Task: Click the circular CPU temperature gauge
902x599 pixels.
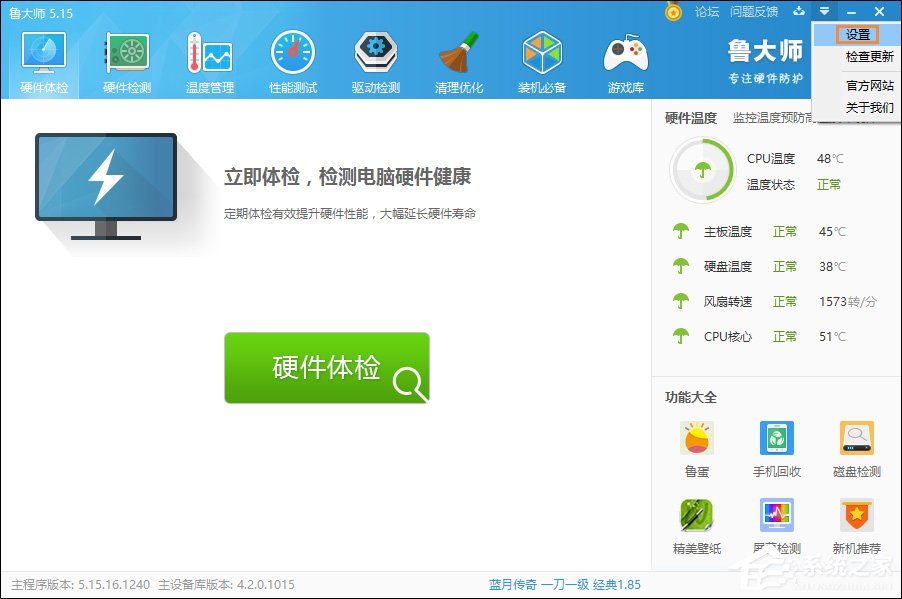Action: click(701, 170)
